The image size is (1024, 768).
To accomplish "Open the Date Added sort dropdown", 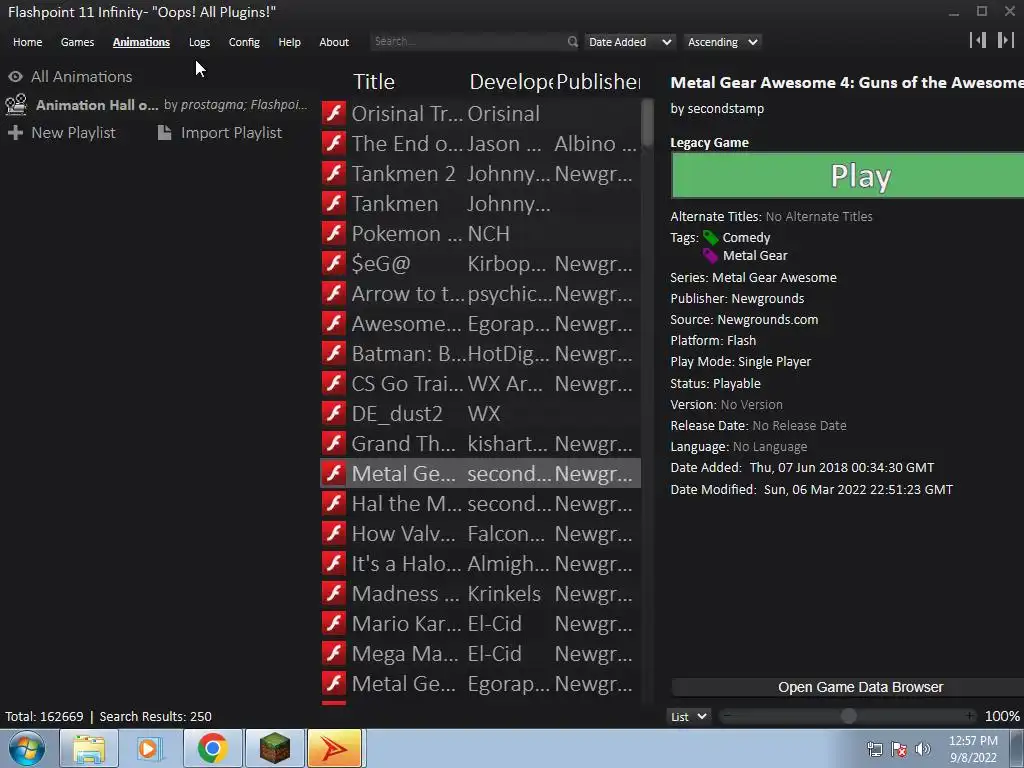I will click(630, 42).
